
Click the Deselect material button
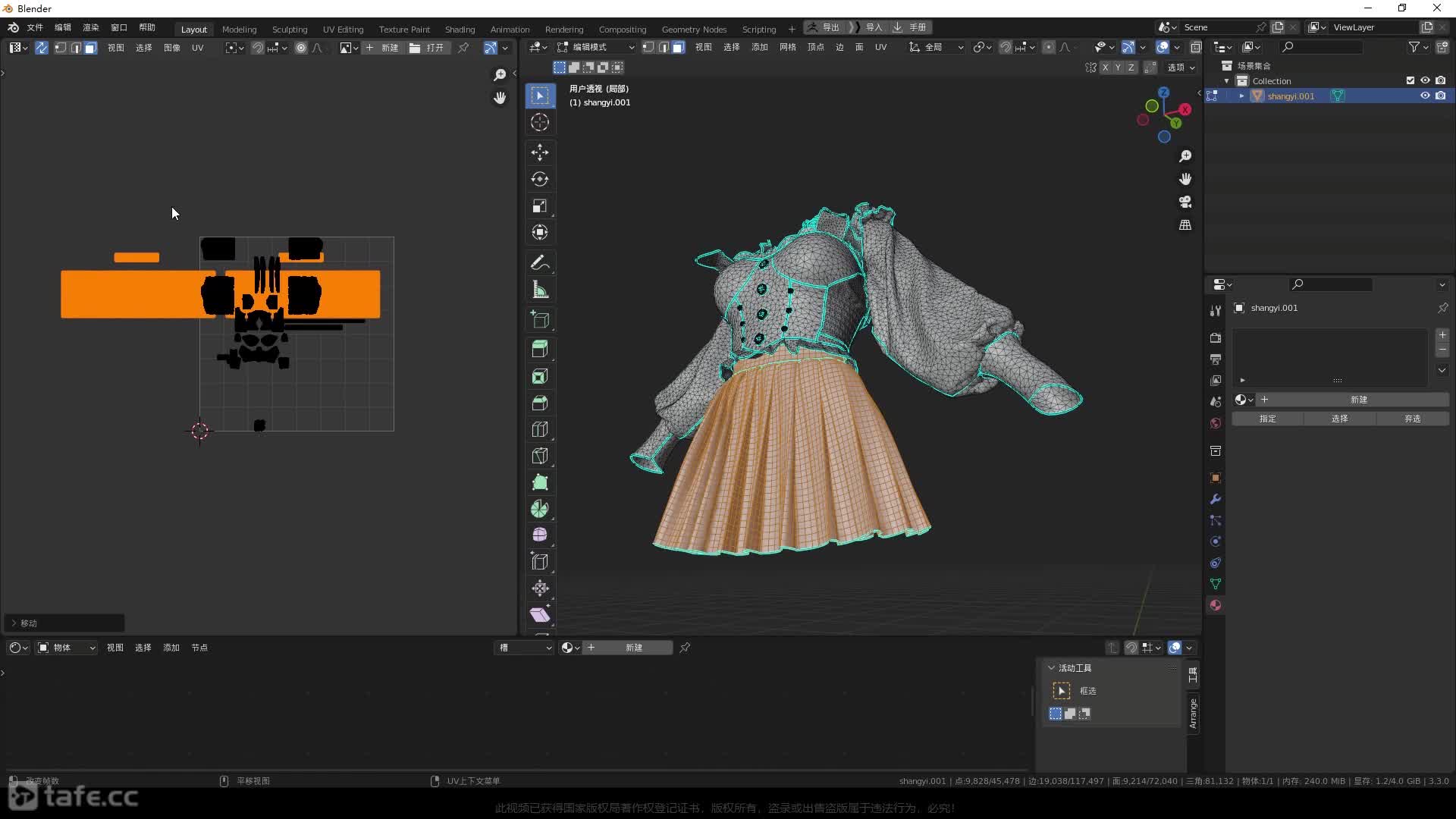click(x=1412, y=419)
